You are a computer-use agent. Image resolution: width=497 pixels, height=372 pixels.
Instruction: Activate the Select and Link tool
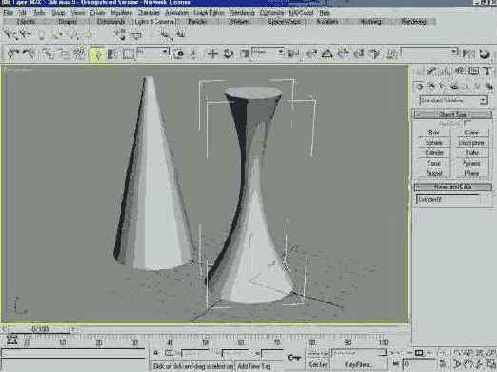(48, 53)
